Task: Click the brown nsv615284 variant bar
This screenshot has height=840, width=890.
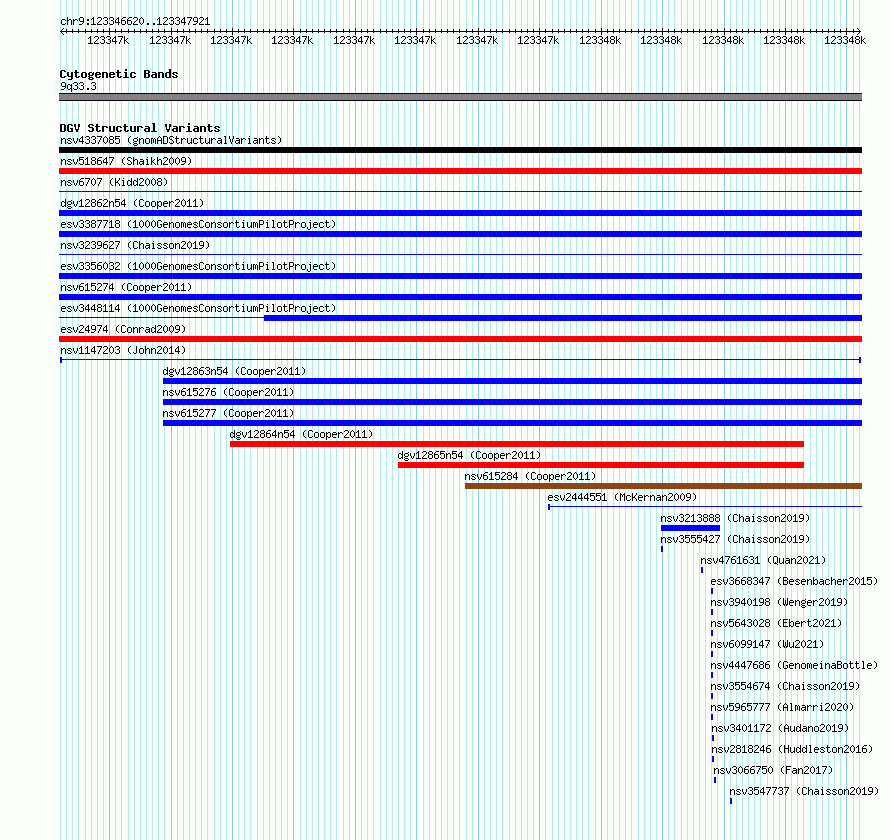Action: pos(664,486)
